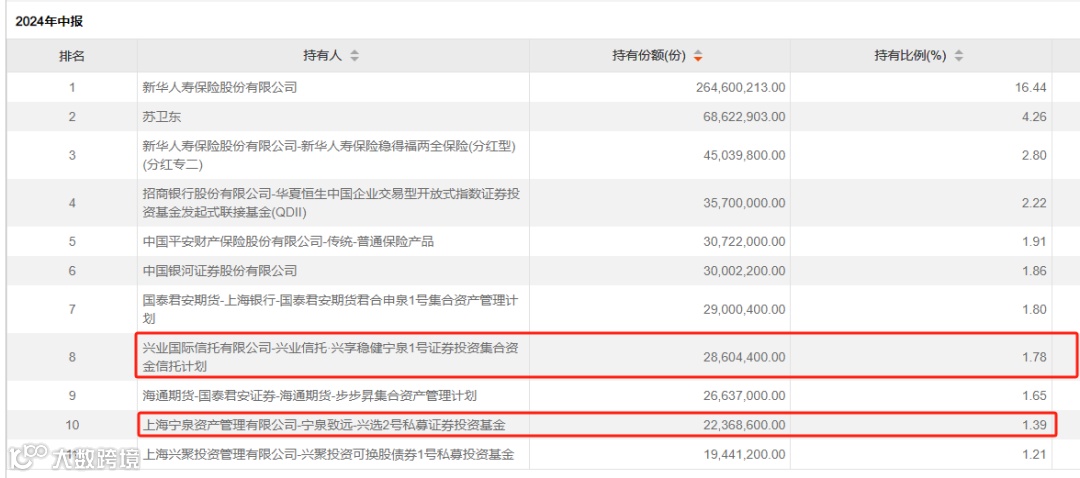Select shares value 30,002,200.00
This screenshot has width=1080, height=478.
pos(744,270)
